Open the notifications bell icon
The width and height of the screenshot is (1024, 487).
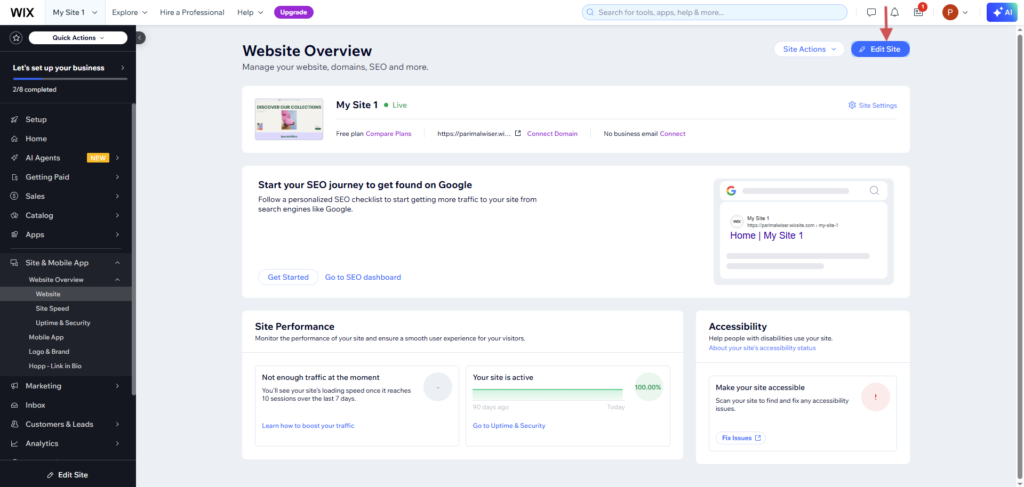pos(895,12)
